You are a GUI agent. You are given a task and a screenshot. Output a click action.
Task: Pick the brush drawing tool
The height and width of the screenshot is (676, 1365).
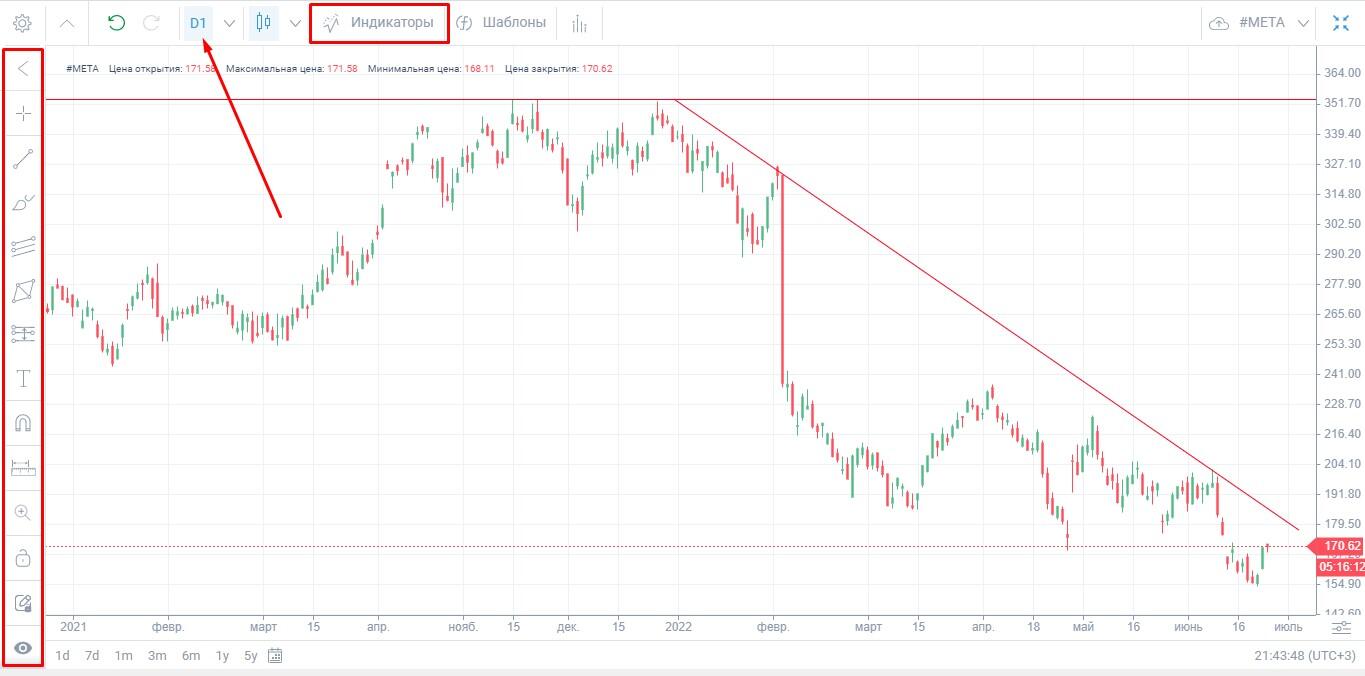23,203
